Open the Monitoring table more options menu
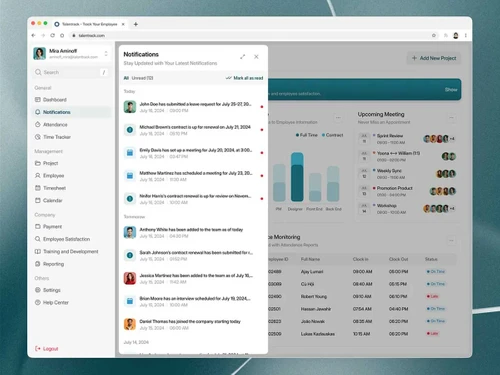This screenshot has height=375, width=500. click(x=451, y=240)
